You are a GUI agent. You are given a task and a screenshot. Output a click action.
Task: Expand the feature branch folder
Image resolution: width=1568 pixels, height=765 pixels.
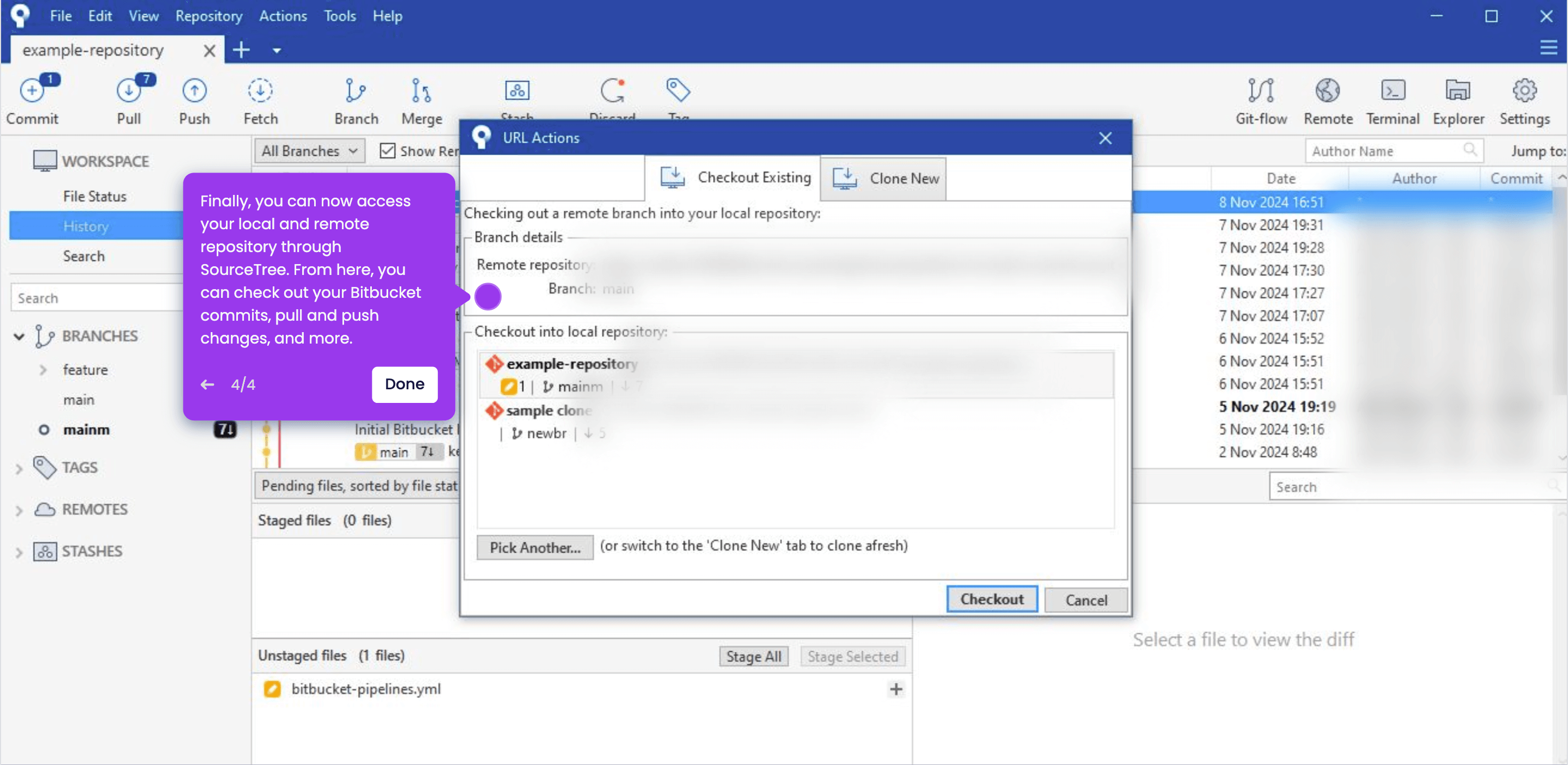[42, 369]
